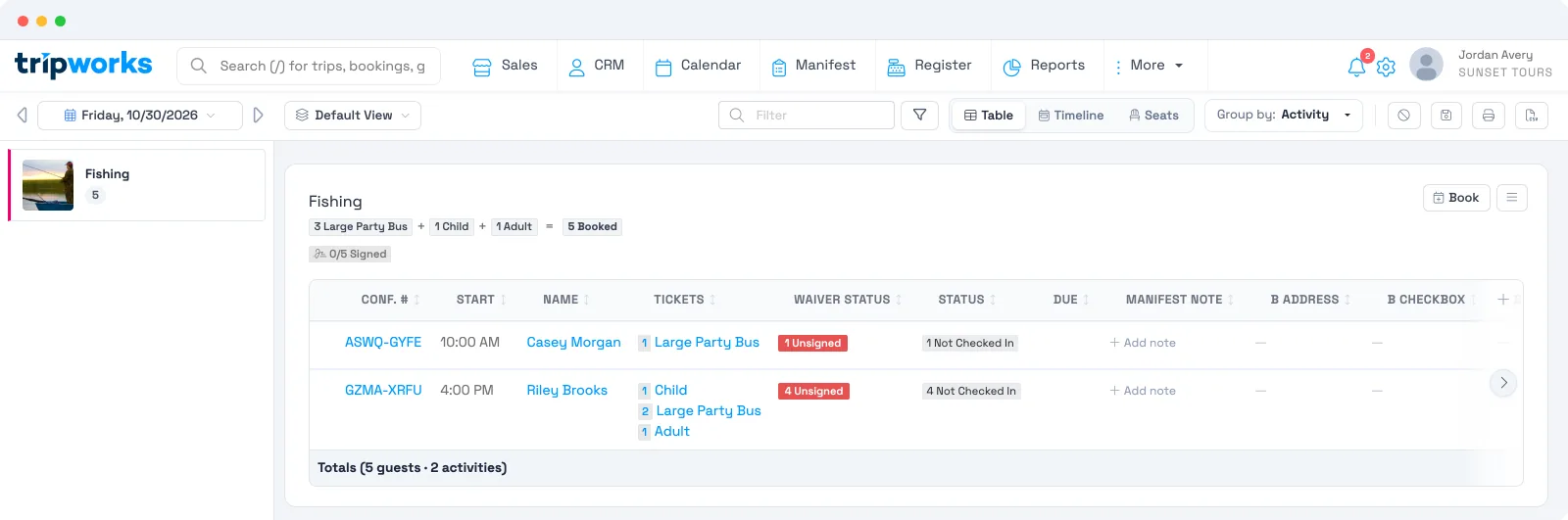Click Casey Morgan's Large Party Bus ticket
This screenshot has height=520, width=1568.
coord(707,343)
